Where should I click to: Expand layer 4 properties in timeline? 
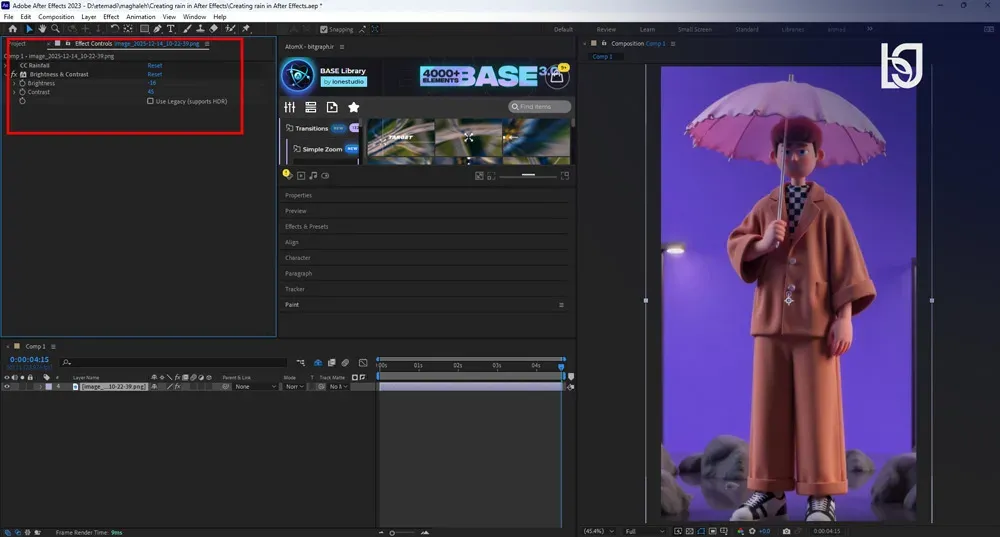click(x=41, y=386)
